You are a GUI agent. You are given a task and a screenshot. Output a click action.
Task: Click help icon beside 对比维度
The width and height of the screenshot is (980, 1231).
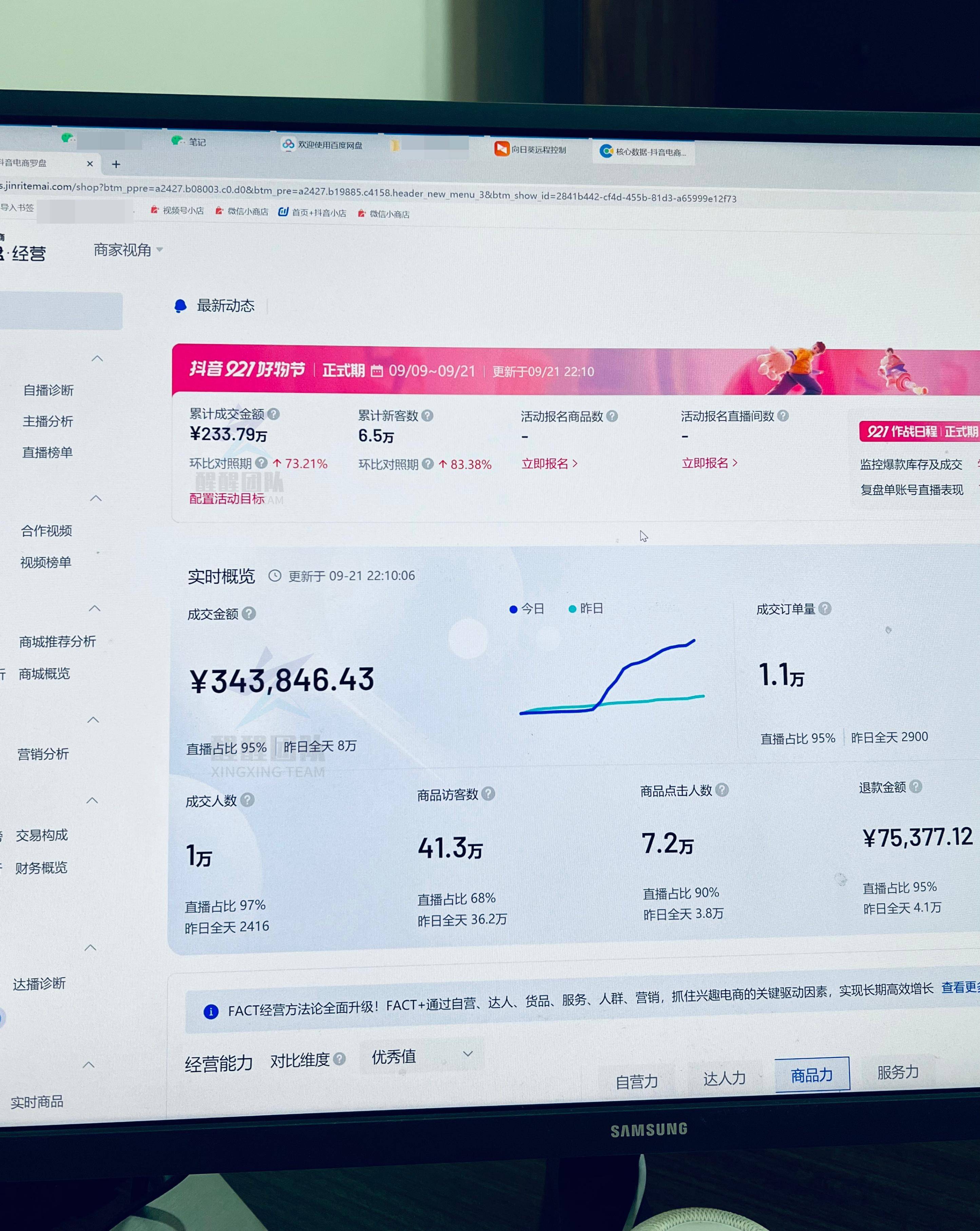[339, 1059]
